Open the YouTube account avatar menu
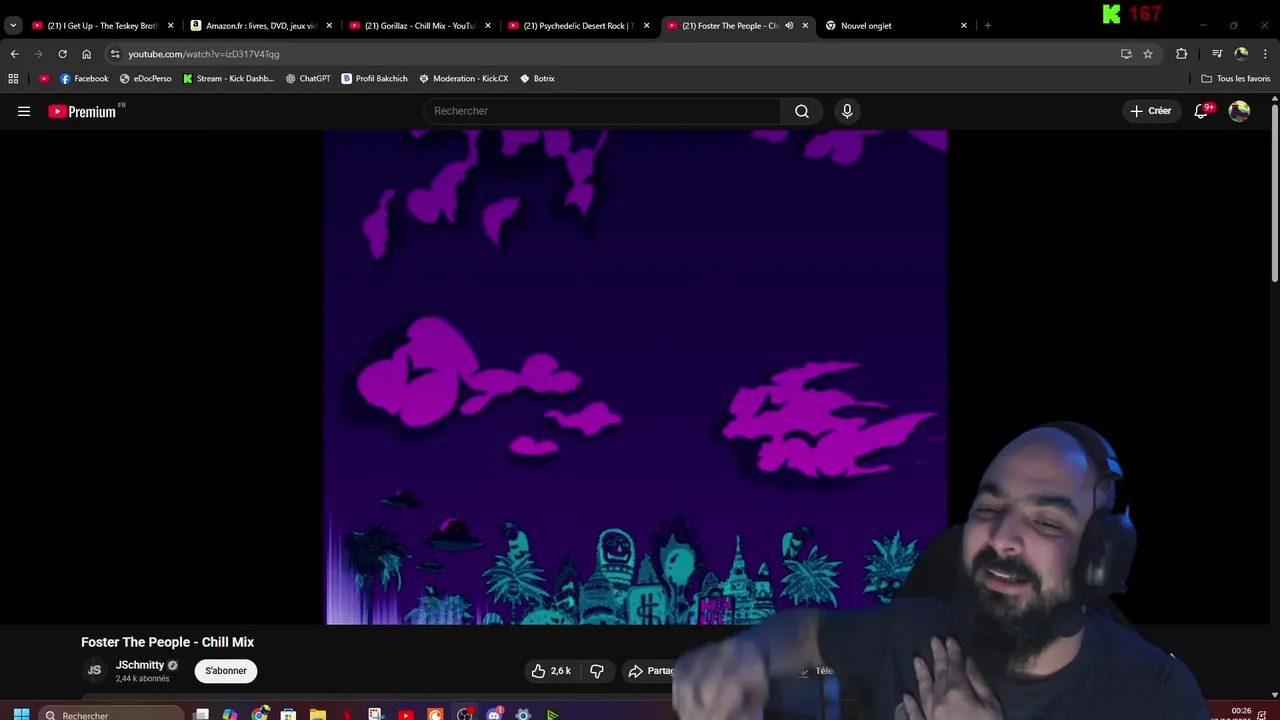This screenshot has width=1280, height=720. [1239, 111]
